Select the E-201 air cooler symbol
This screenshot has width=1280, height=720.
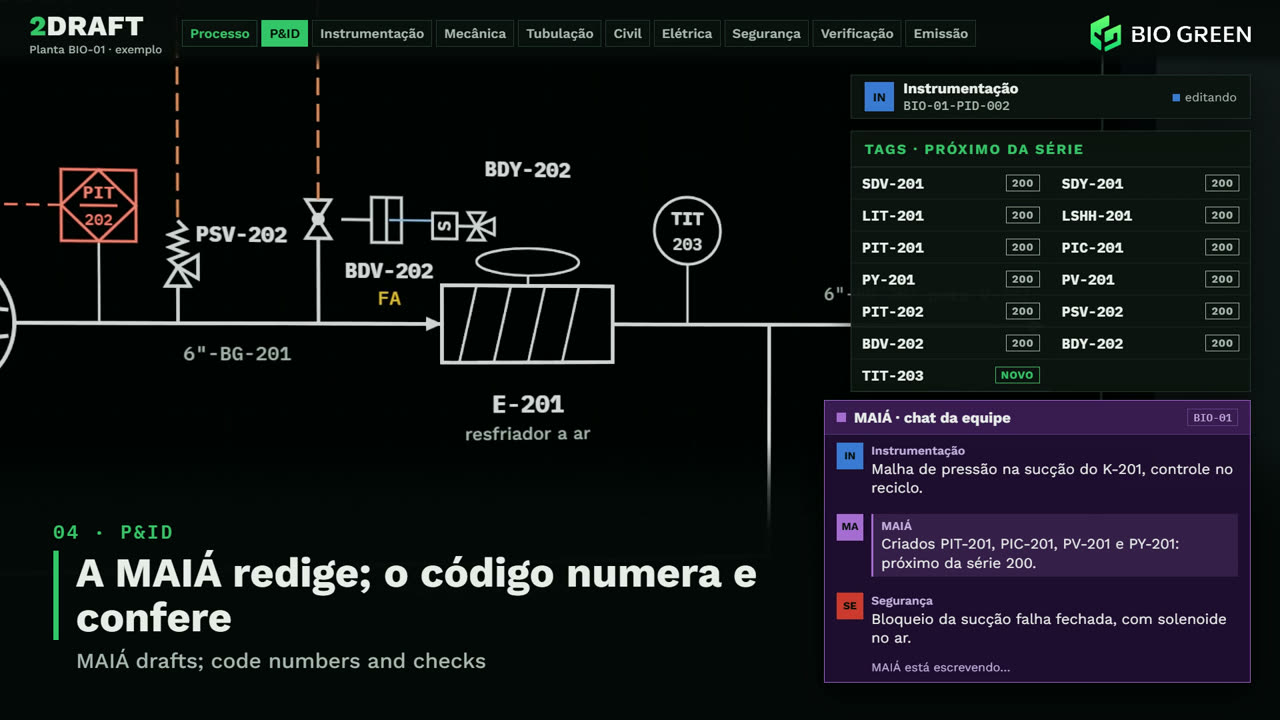tap(527, 323)
